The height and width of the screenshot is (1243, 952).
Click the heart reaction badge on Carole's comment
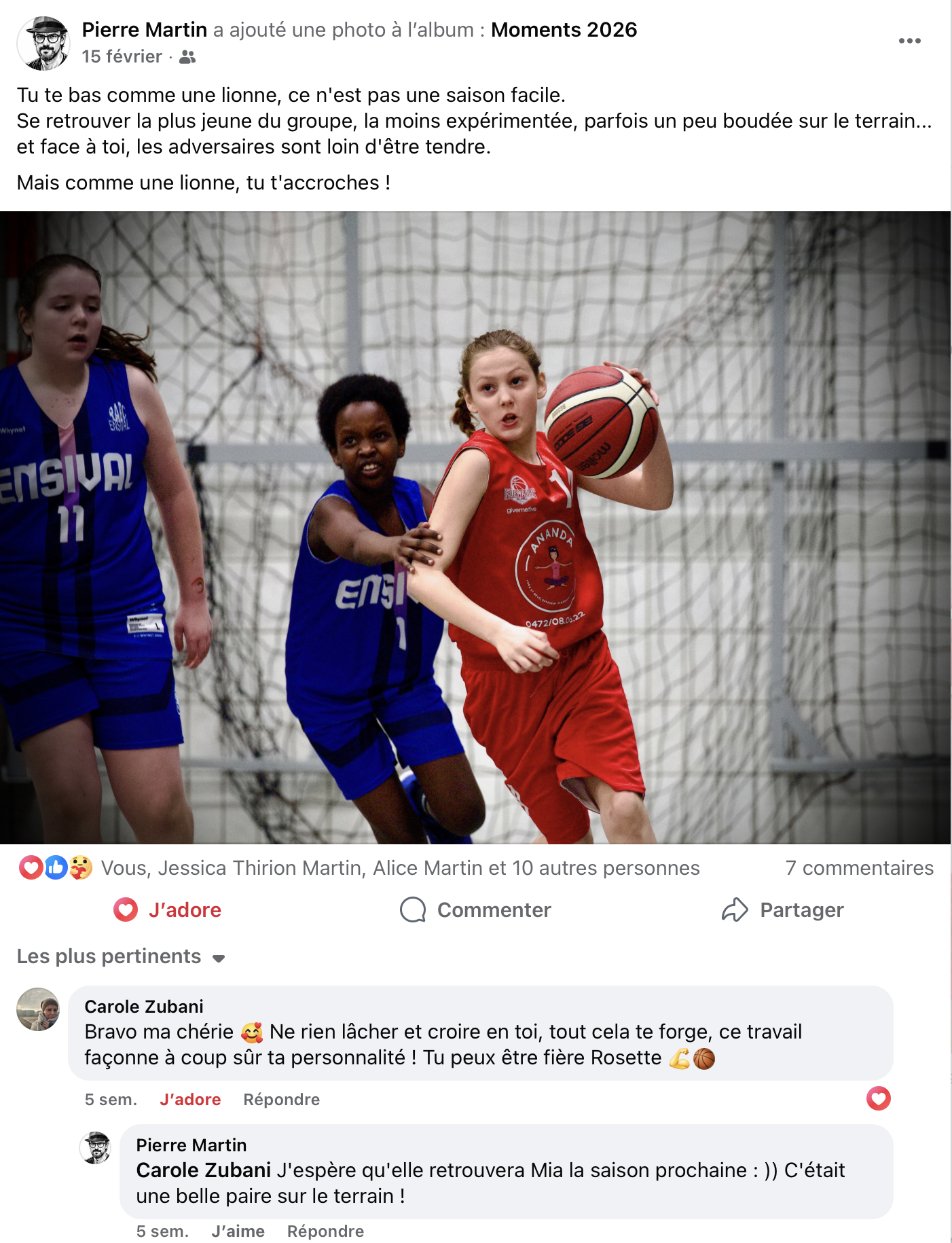coord(878,1098)
